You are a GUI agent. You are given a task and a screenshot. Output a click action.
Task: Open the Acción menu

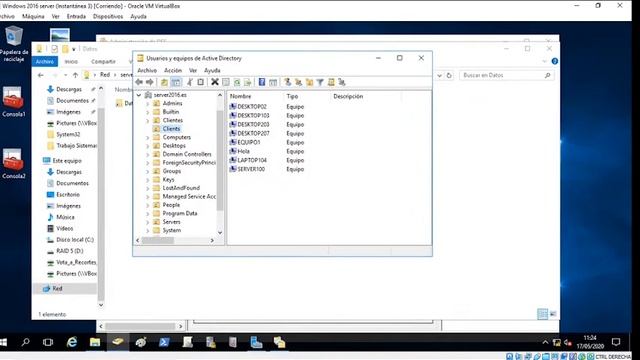click(173, 70)
